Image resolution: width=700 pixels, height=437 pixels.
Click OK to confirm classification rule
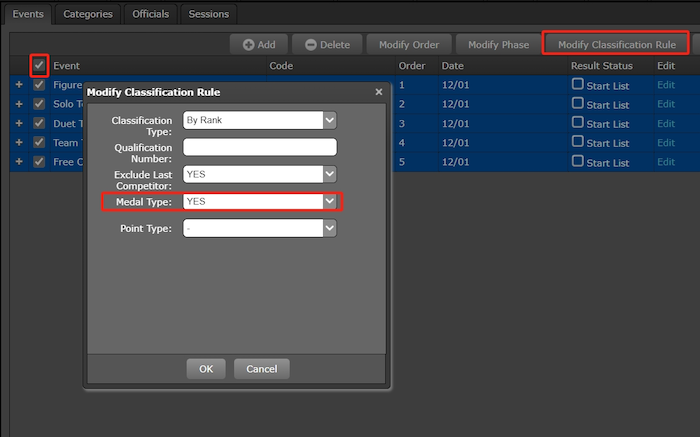tap(206, 369)
